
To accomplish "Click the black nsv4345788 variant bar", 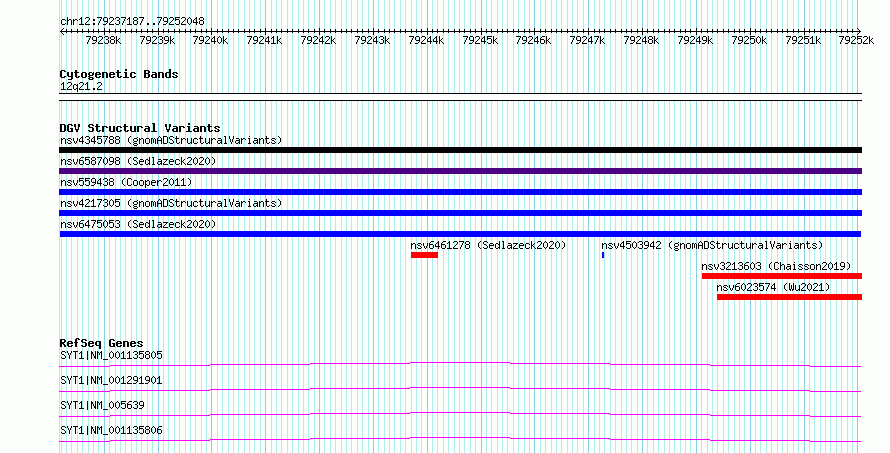I will click(x=460, y=150).
